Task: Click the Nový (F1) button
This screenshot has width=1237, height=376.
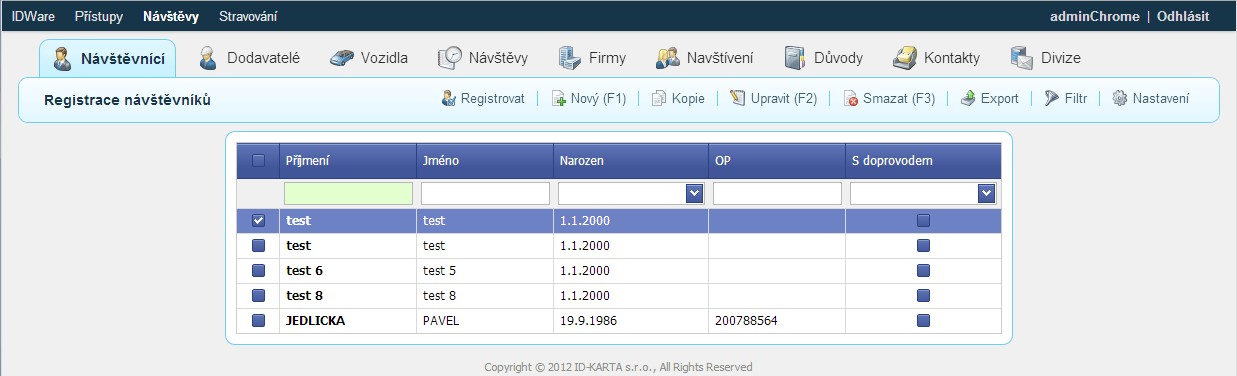Action: 589,99
